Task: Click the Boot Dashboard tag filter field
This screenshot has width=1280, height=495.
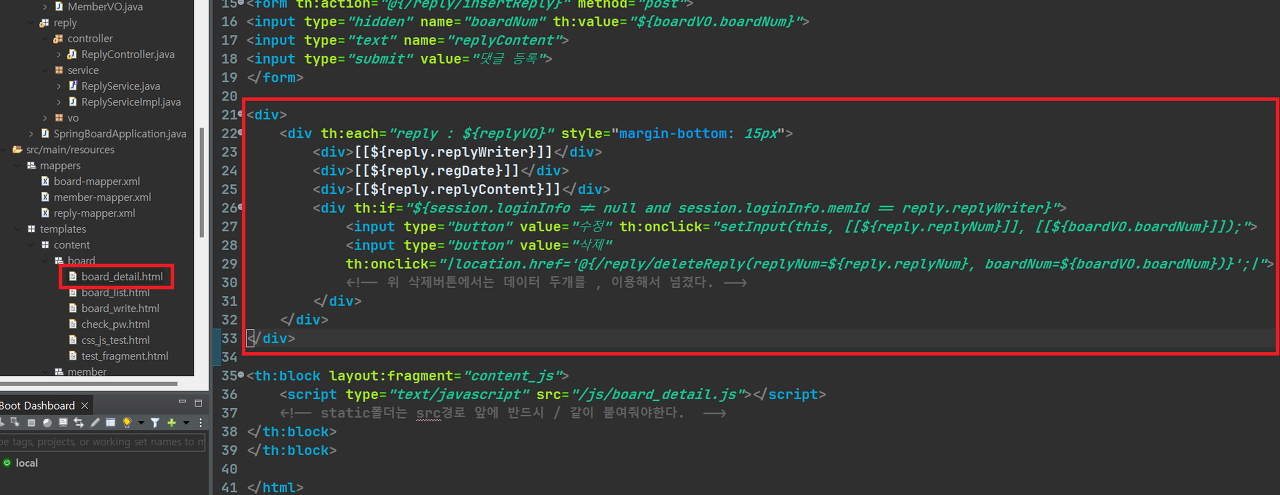Action: pyautogui.click(x=102, y=442)
